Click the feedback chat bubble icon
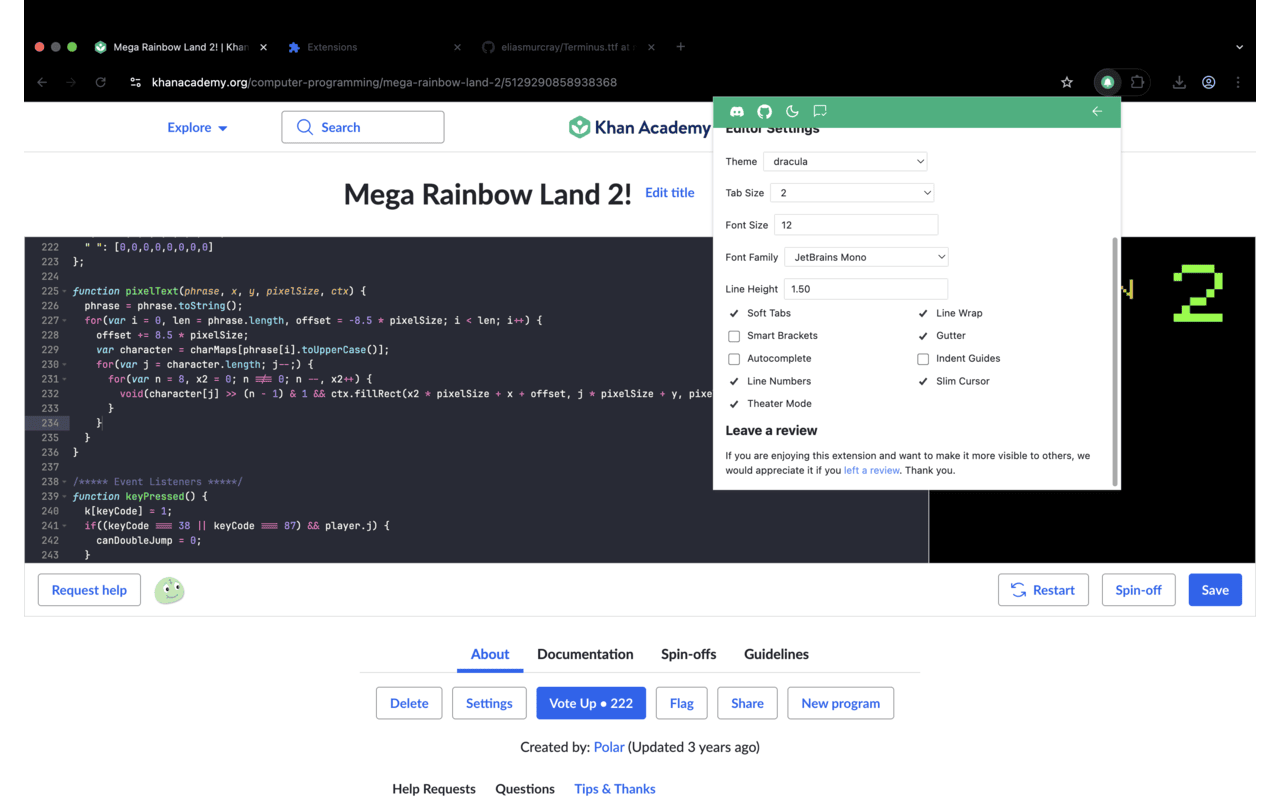Viewport: 1280px width, 800px height. point(820,112)
